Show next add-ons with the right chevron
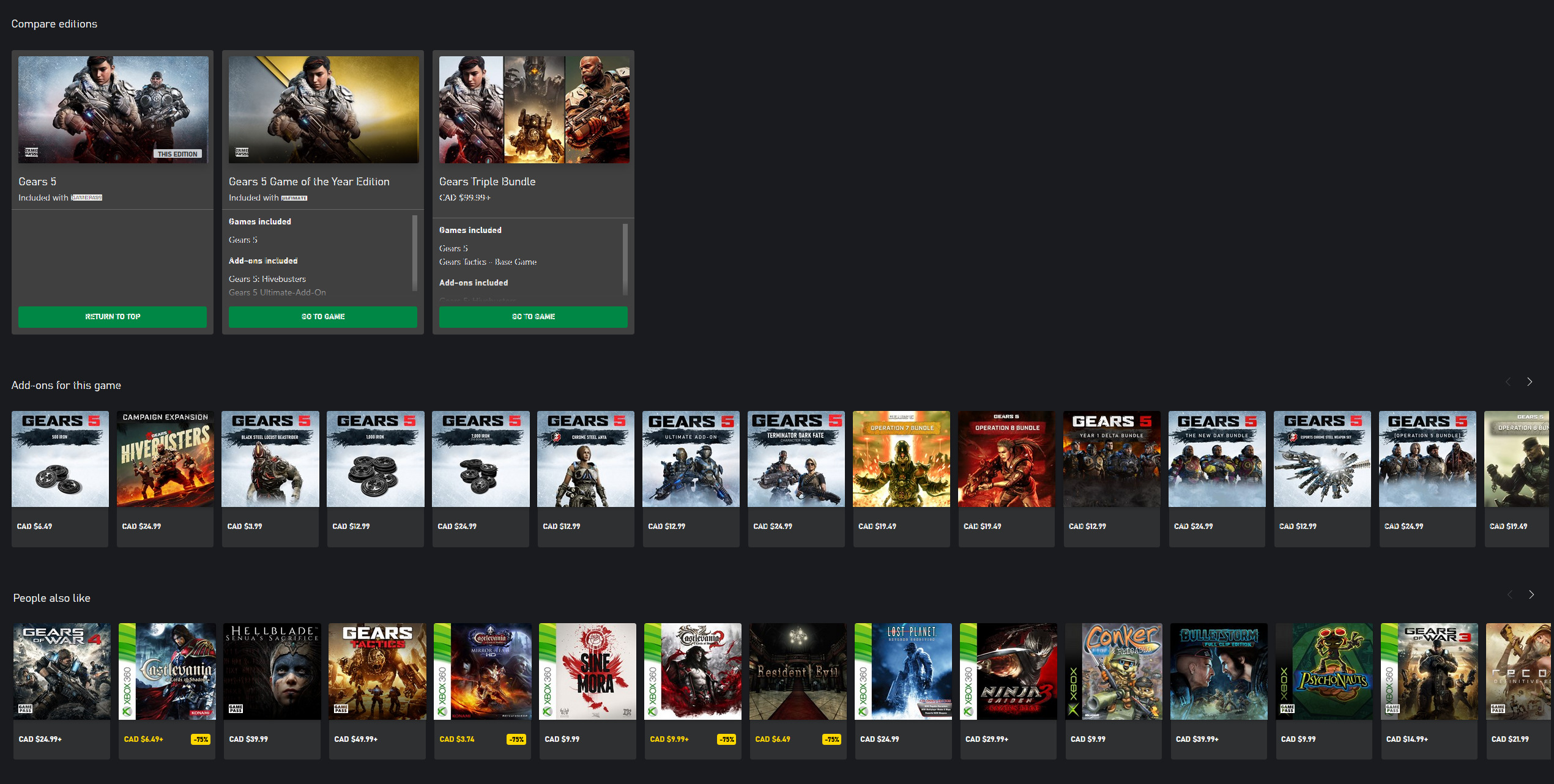The height and width of the screenshot is (784, 1554). point(1530,382)
